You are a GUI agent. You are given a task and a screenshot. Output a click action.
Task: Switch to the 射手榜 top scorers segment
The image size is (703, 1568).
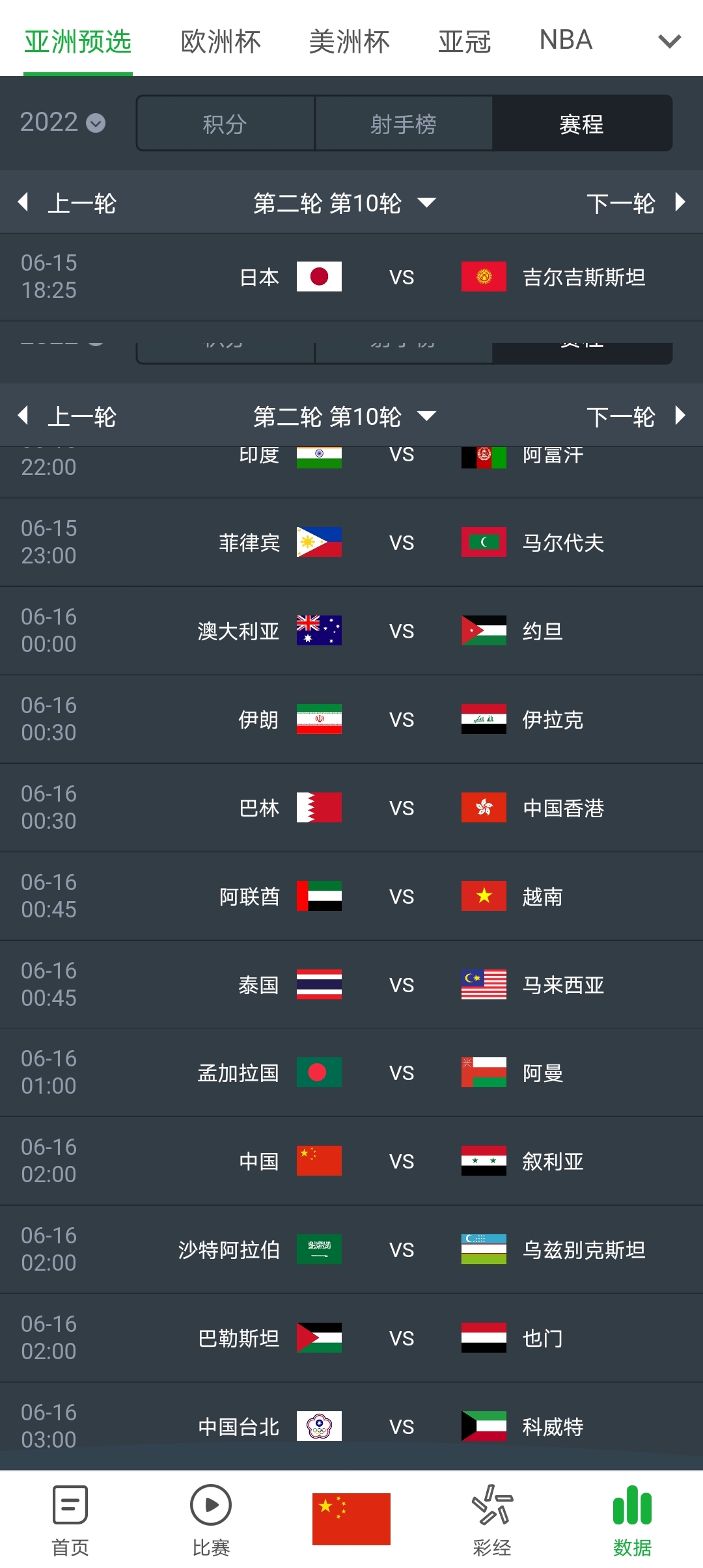(404, 124)
